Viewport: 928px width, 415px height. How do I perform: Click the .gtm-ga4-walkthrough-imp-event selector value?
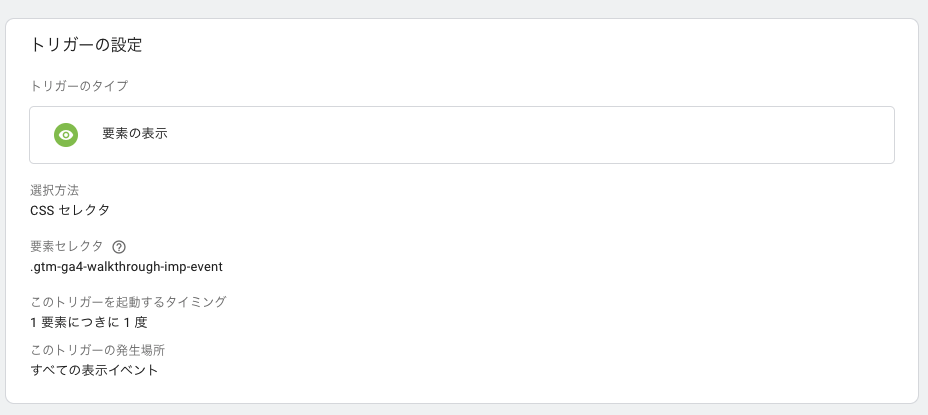(127, 267)
